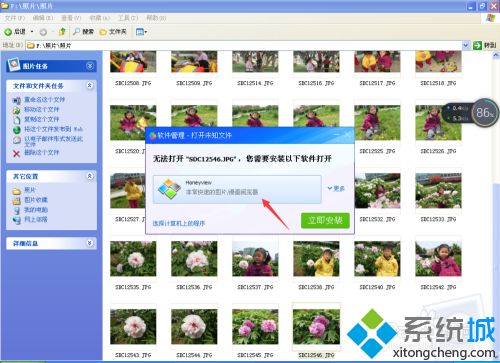This screenshot has width=500, height=363.
Task: Click the red X delete file icon
Action: coord(16,153)
